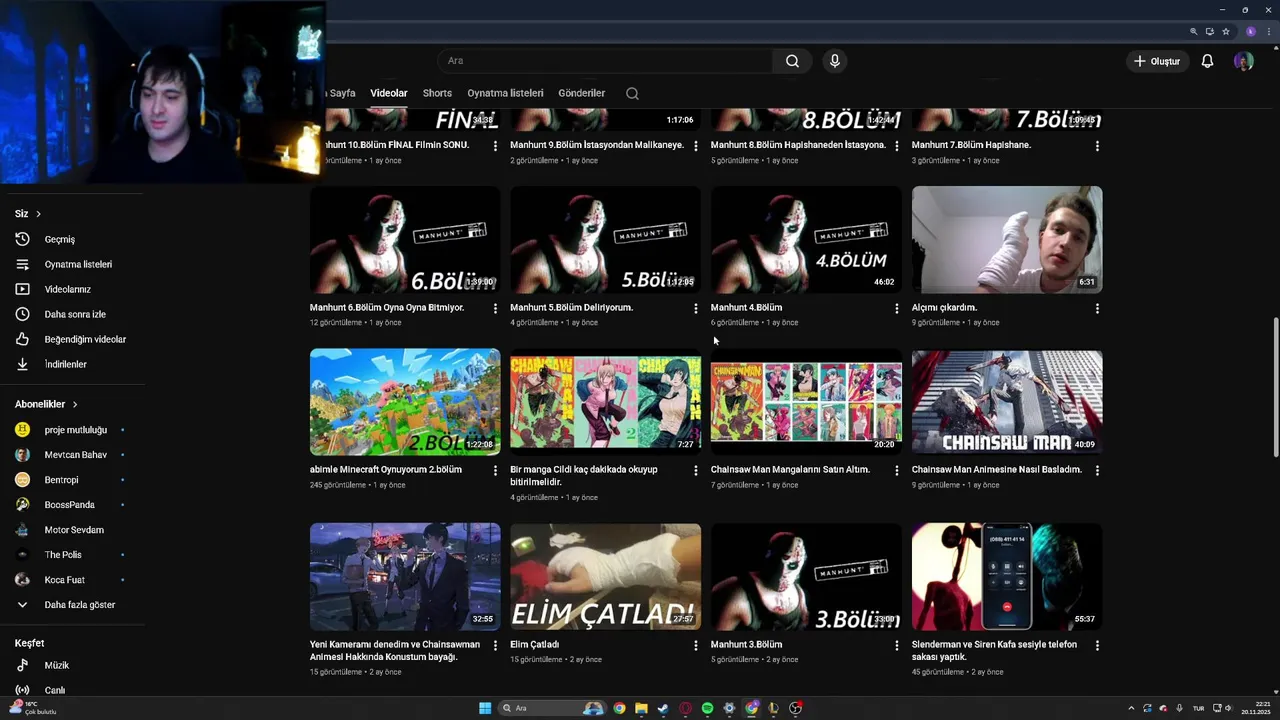Open options menu for Manhunt 10.Bölüm FİNAL
The image size is (1280, 720).
click(x=495, y=146)
